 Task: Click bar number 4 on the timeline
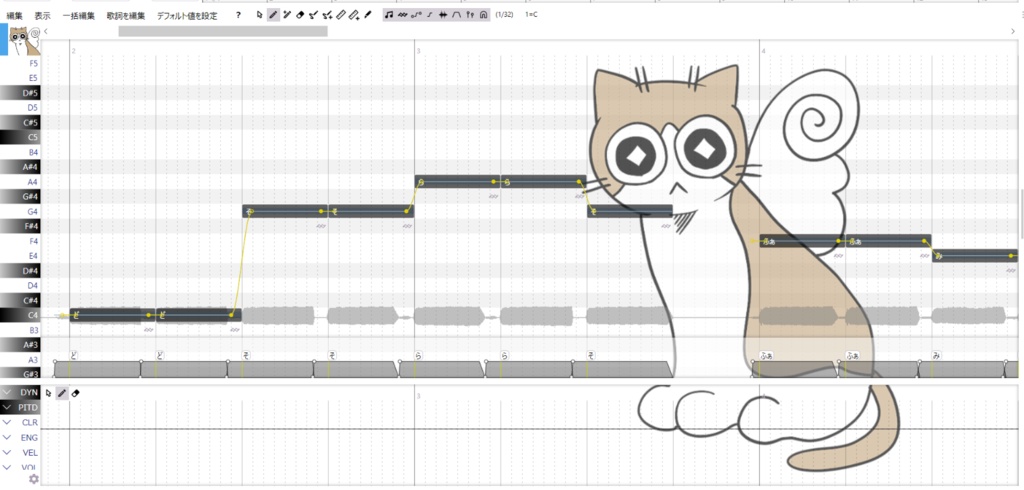[x=763, y=50]
